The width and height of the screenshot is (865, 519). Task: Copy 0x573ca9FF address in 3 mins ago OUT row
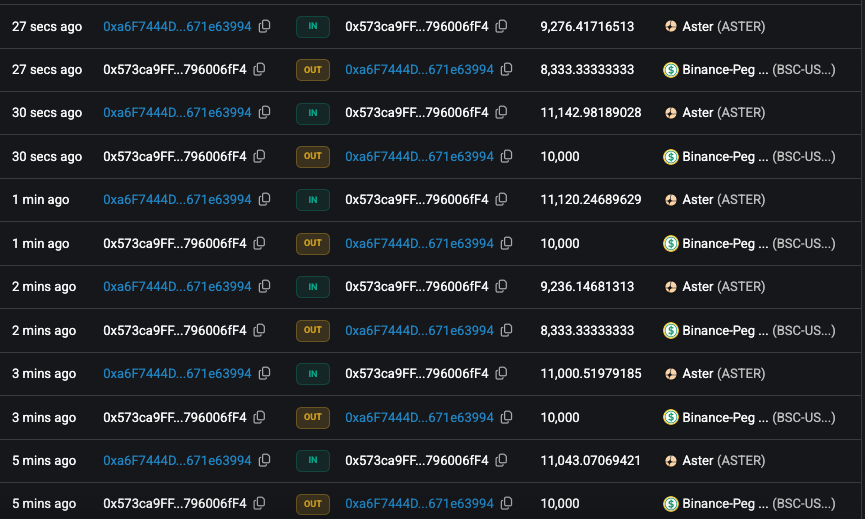[259, 417]
